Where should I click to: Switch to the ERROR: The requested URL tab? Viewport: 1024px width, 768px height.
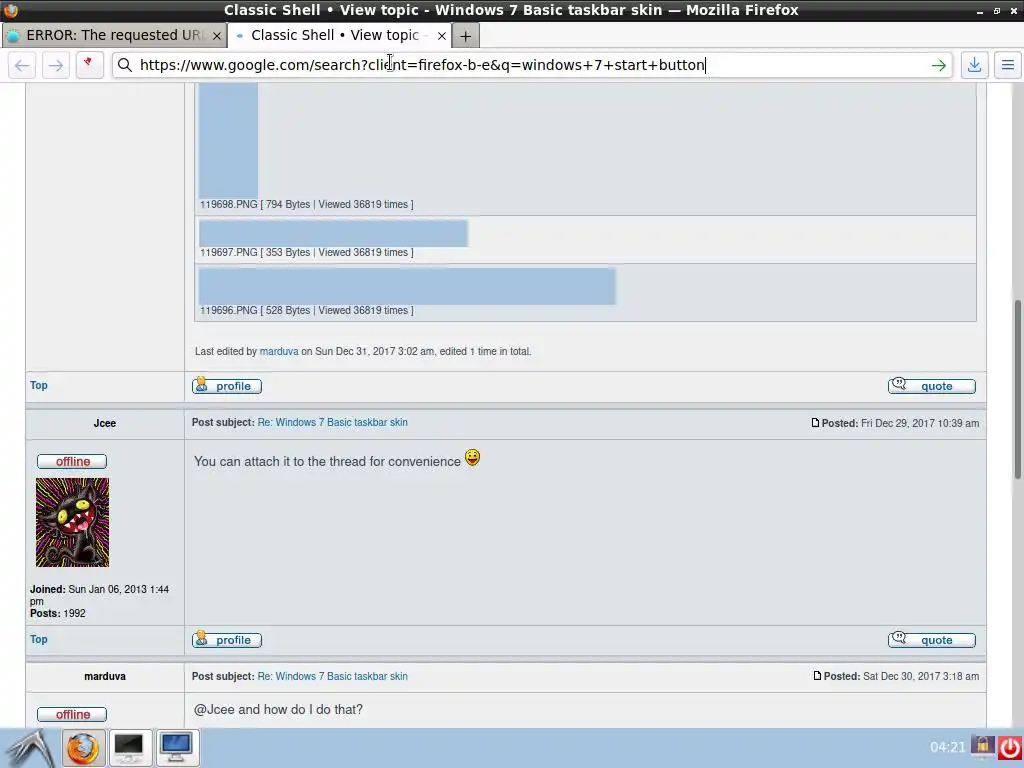pyautogui.click(x=114, y=35)
